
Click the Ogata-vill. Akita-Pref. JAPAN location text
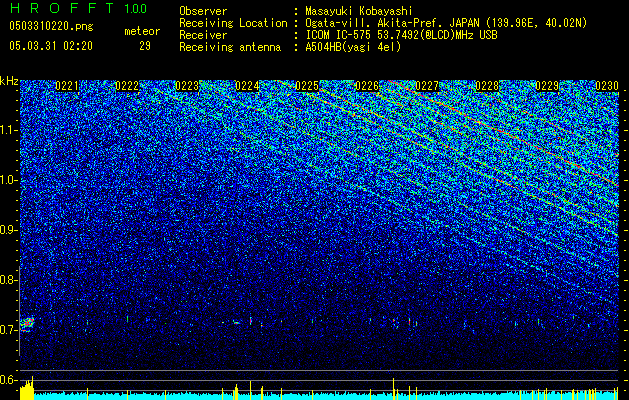(446, 23)
